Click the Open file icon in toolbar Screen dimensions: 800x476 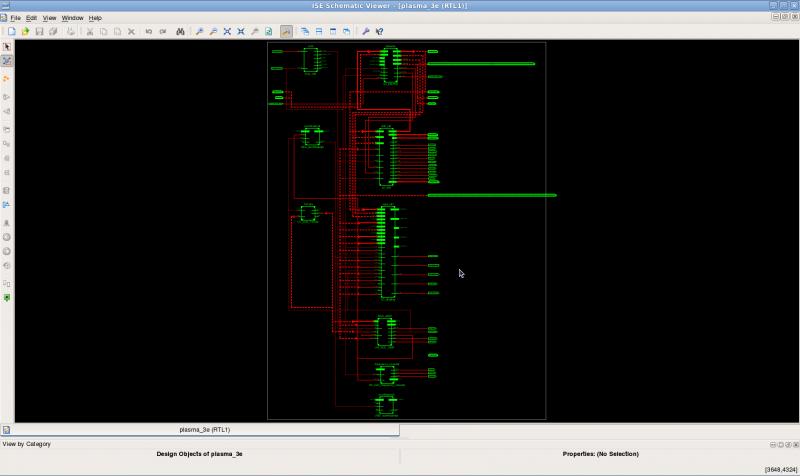coord(26,32)
